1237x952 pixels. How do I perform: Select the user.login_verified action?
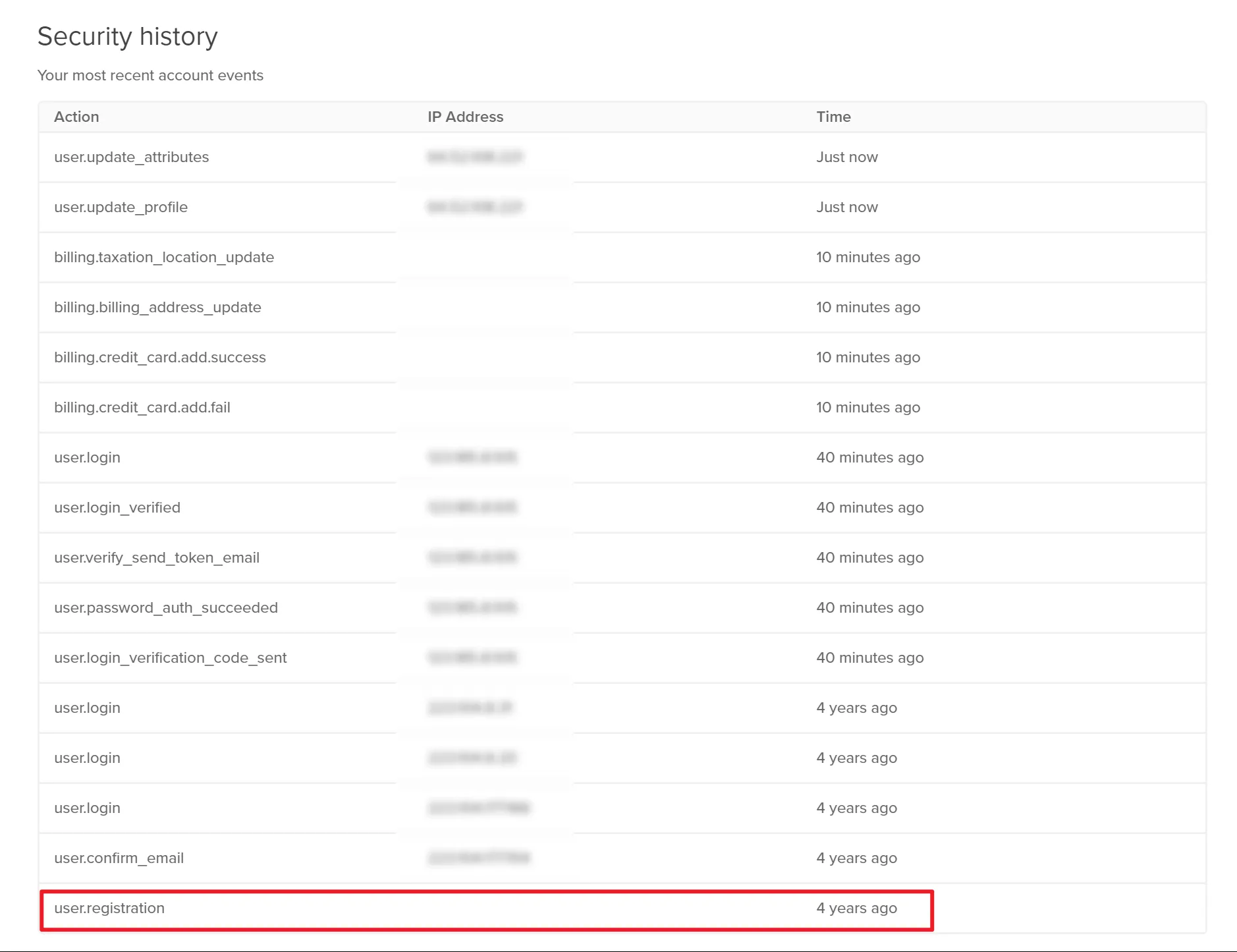117,507
